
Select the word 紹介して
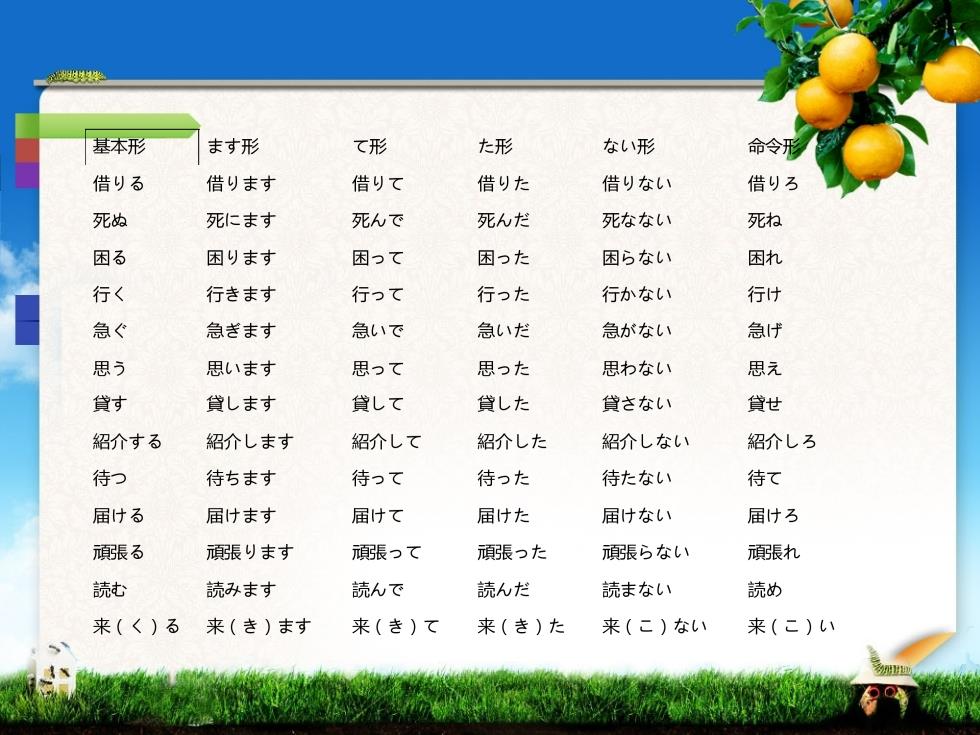[x=387, y=442]
